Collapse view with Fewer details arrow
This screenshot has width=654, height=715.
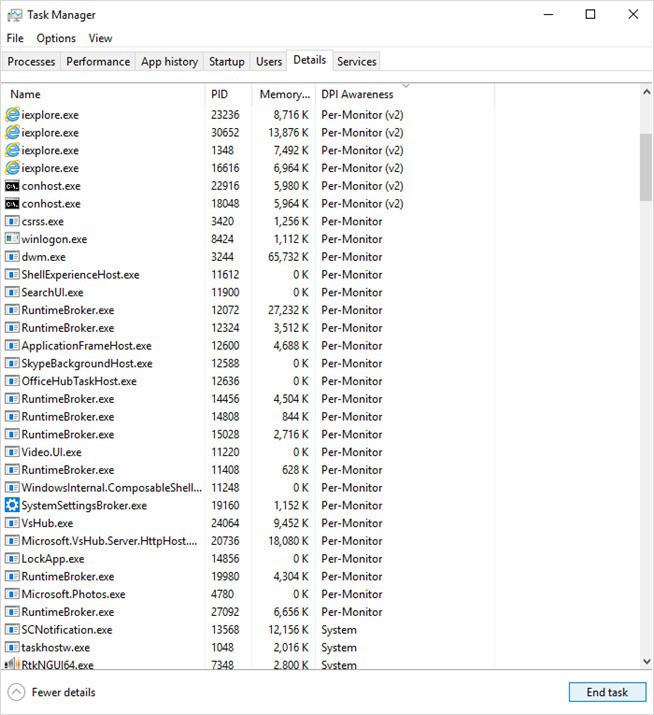tap(16, 692)
